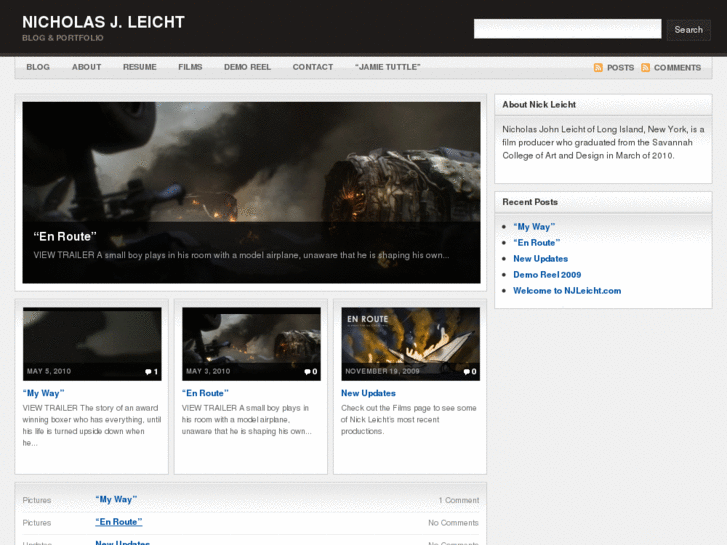Viewport: 727px width, 545px height.
Task: Click the Search button
Action: [689, 30]
